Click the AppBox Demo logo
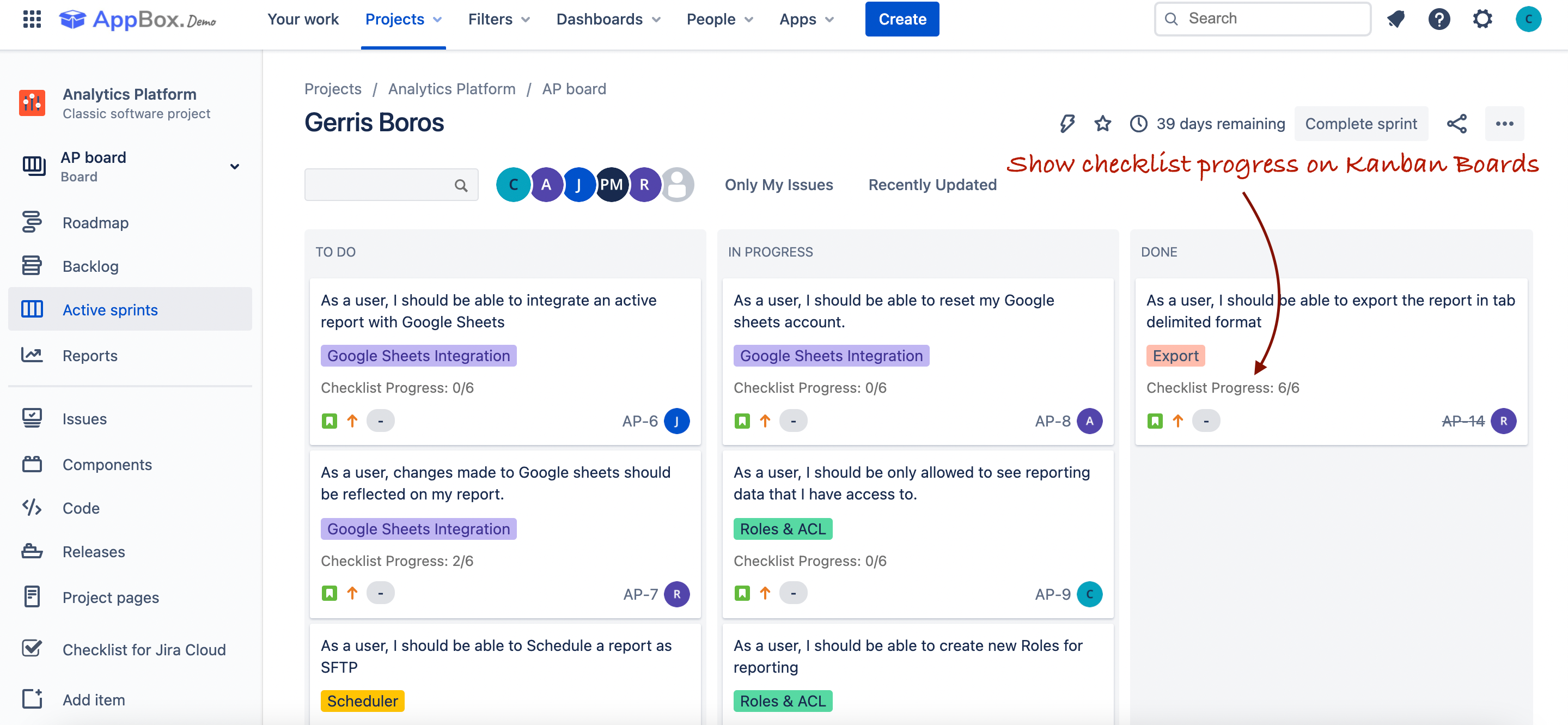 (x=138, y=20)
